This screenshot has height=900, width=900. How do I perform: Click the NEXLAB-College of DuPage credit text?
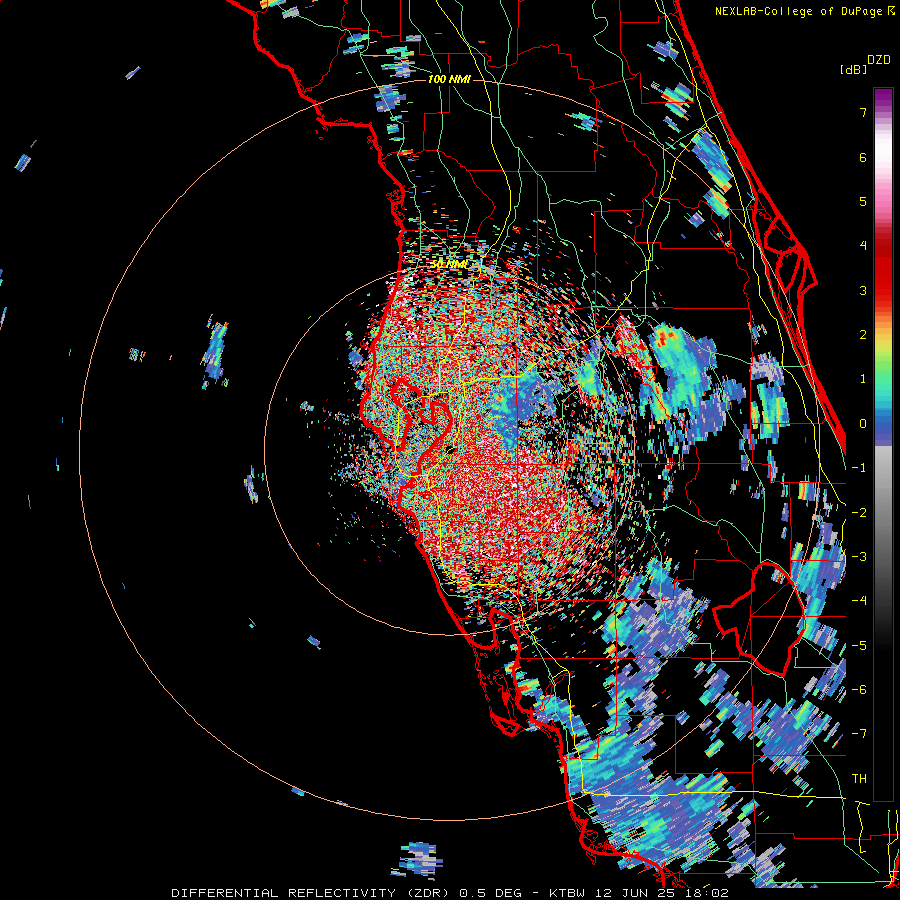point(804,11)
